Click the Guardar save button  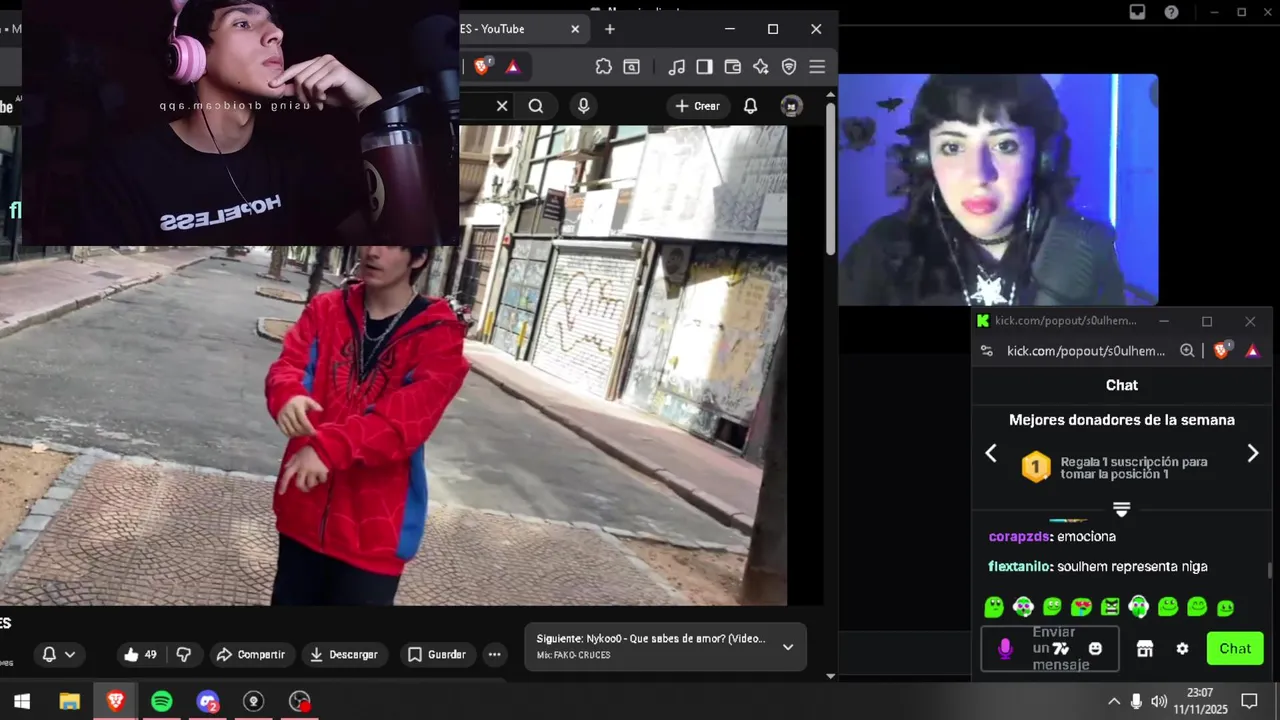coord(437,655)
